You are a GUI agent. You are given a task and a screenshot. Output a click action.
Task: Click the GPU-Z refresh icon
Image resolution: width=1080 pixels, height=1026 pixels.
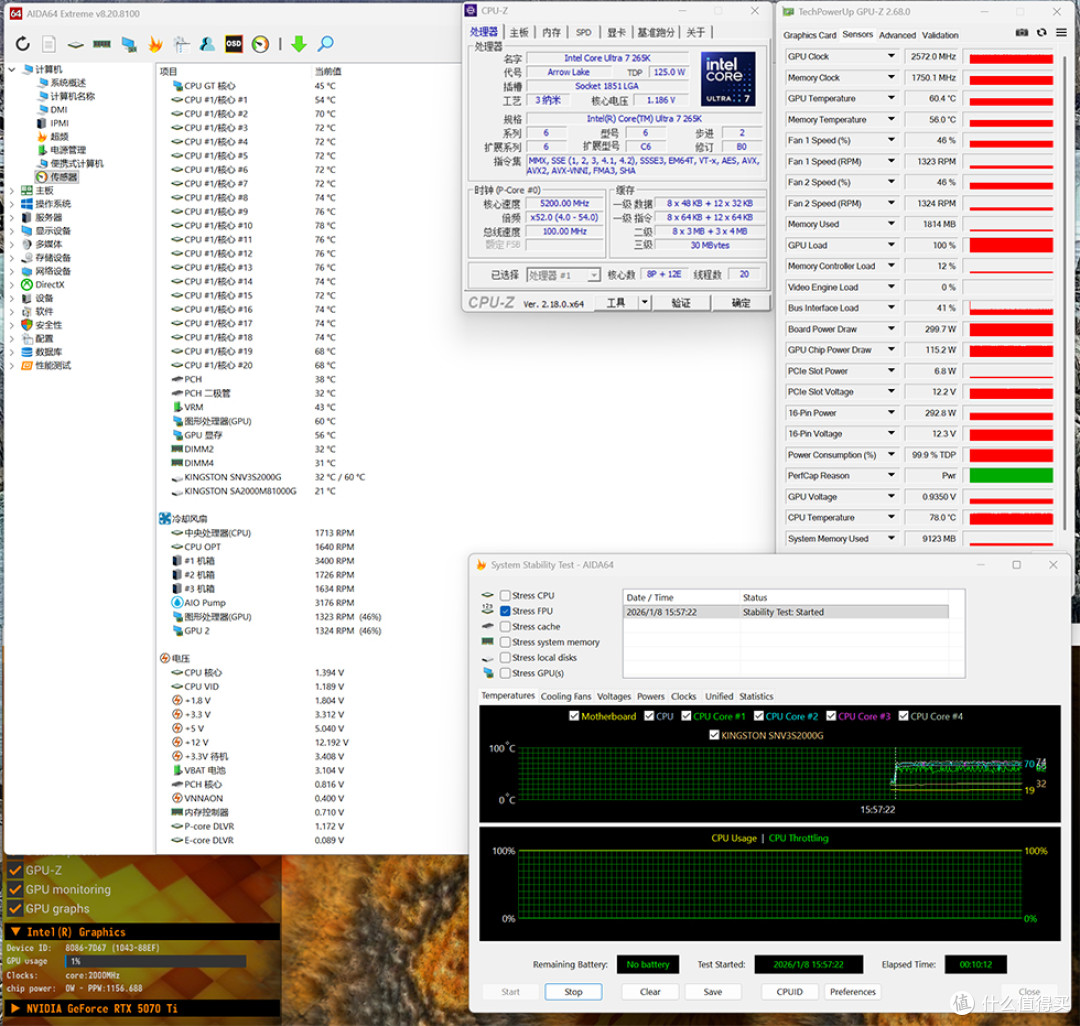click(1041, 32)
